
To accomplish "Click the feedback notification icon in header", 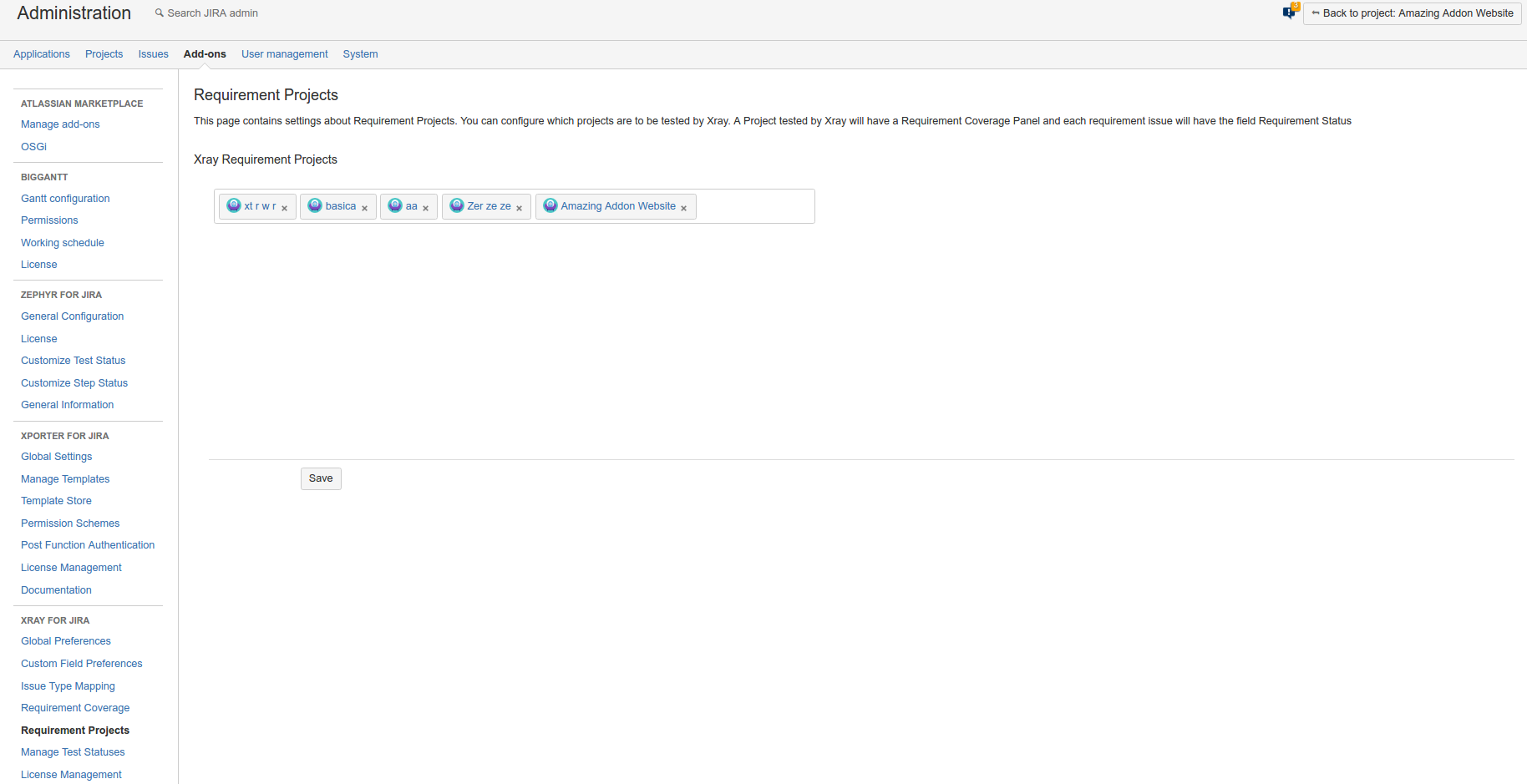I will click(x=1291, y=12).
